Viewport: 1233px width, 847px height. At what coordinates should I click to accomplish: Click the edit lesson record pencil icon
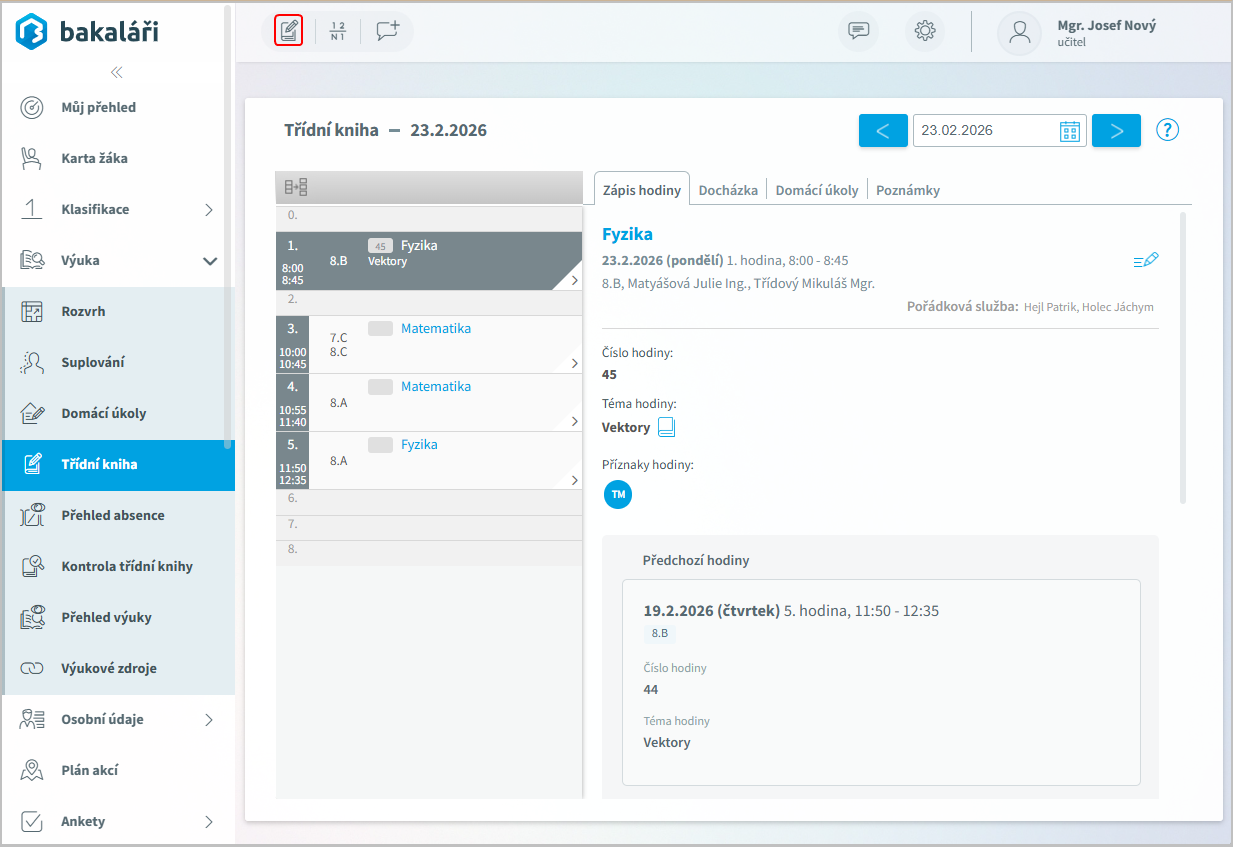(1146, 260)
